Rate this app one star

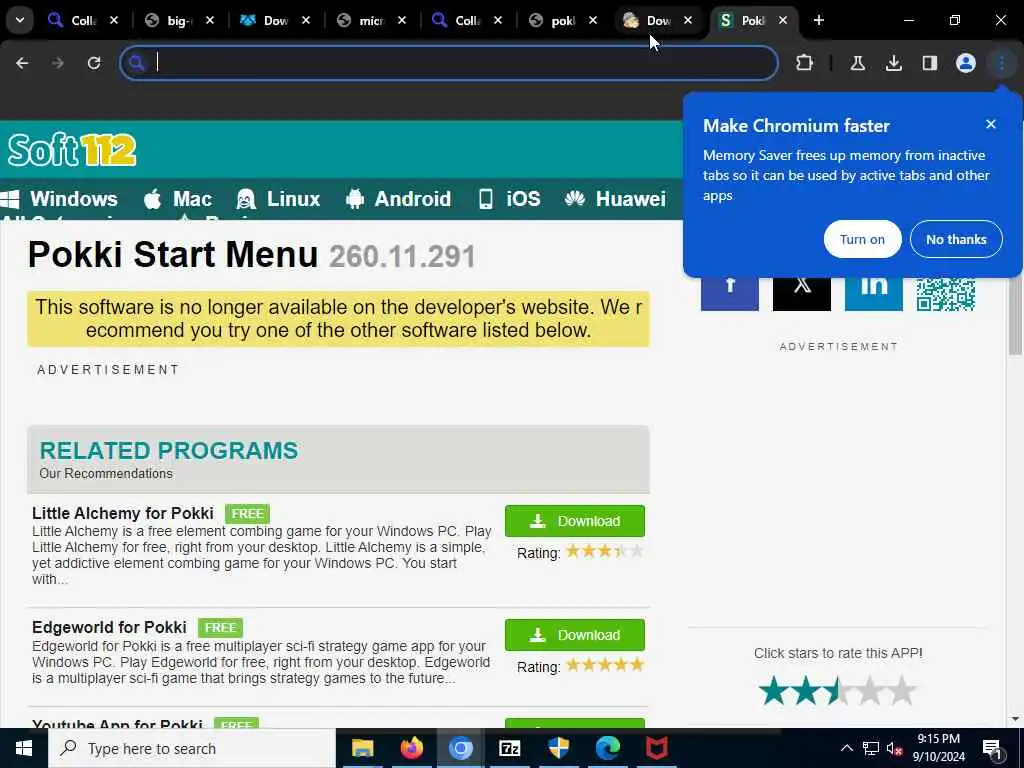click(774, 690)
